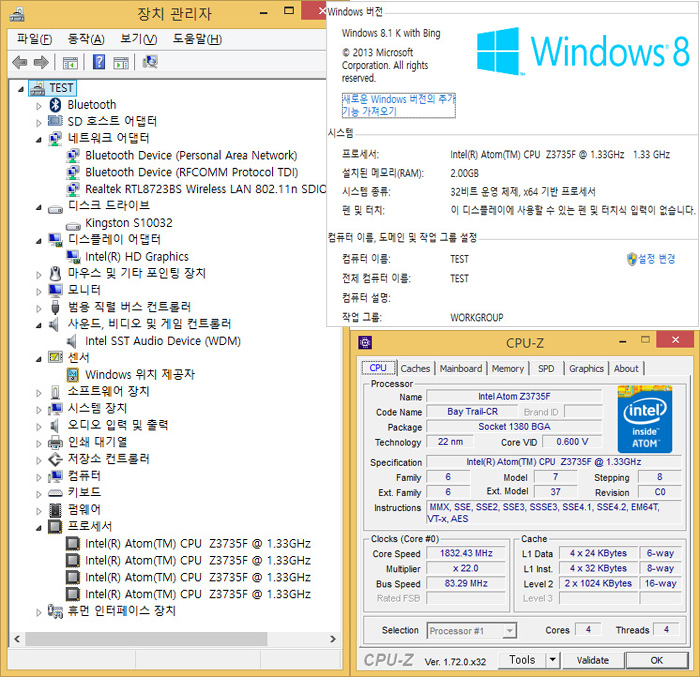
Task: Expand the Bluetooth tree node
Action: pyautogui.click(x=39, y=105)
